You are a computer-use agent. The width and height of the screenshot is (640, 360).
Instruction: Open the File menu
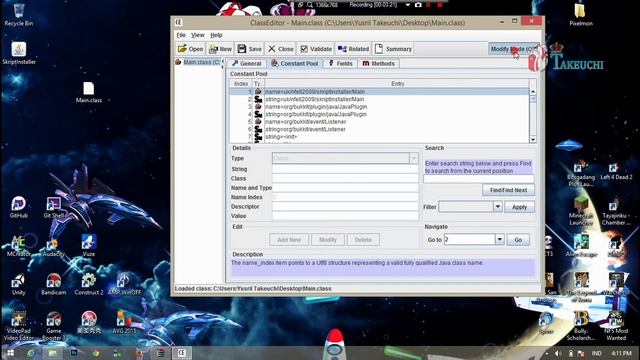coord(181,35)
